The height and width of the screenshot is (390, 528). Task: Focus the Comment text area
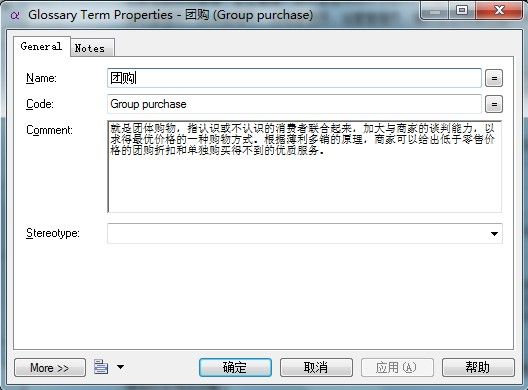tap(304, 167)
